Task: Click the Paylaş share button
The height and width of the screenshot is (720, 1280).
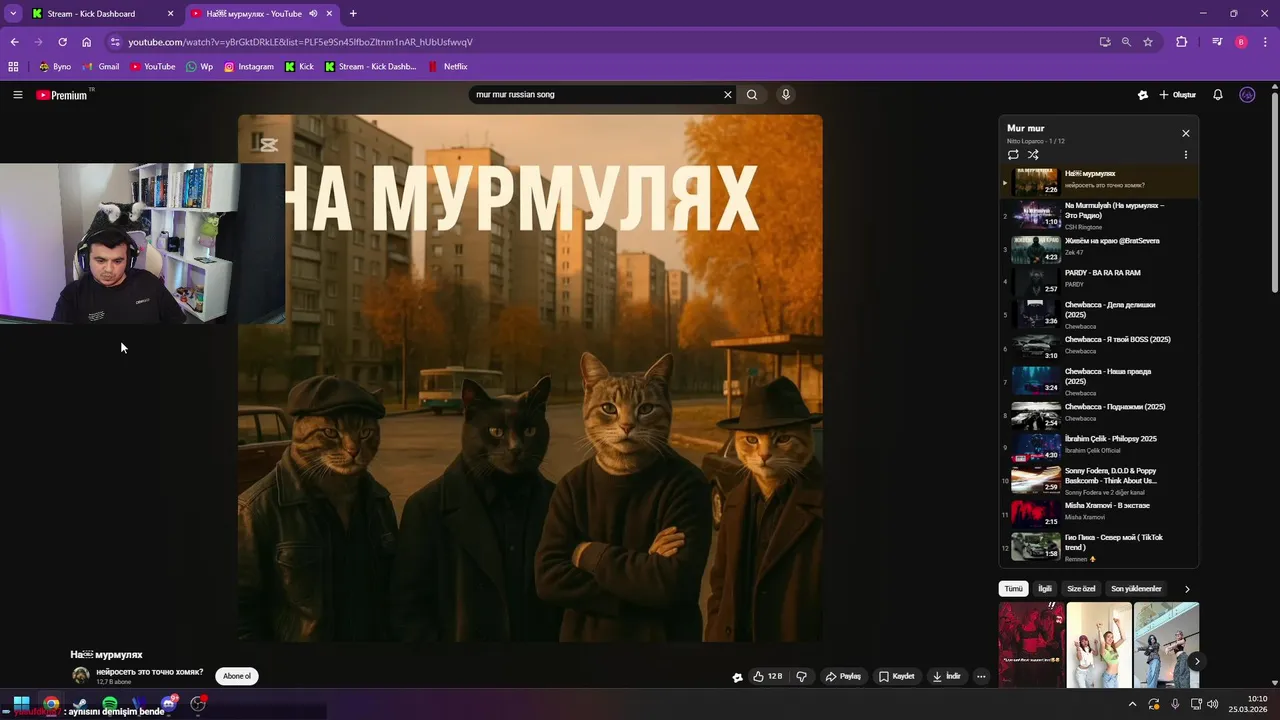Action: click(x=843, y=677)
